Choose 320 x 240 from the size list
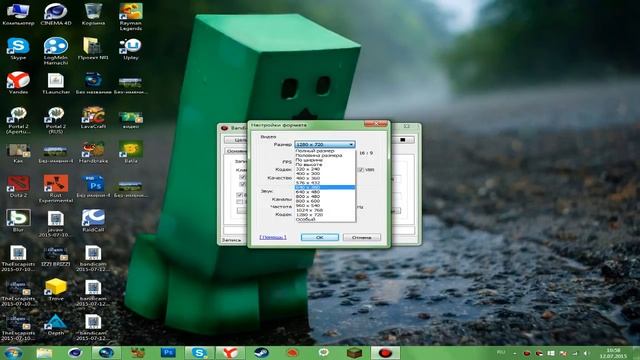The height and width of the screenshot is (360, 640). click(325, 169)
